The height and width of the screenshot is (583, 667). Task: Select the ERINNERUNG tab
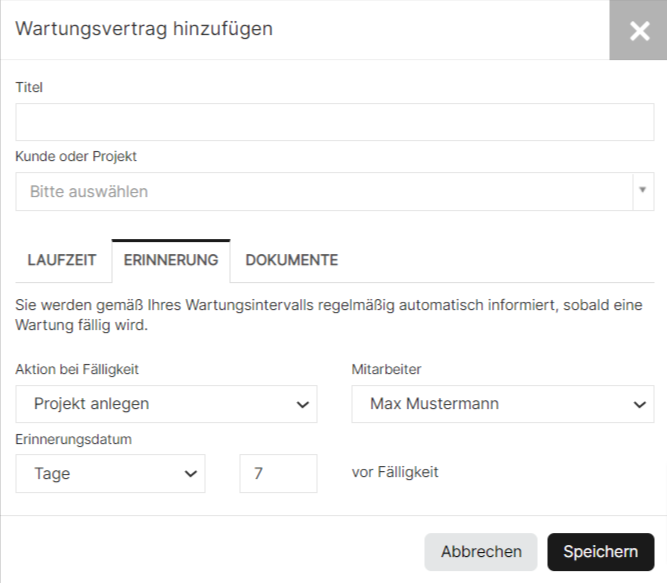click(x=171, y=260)
